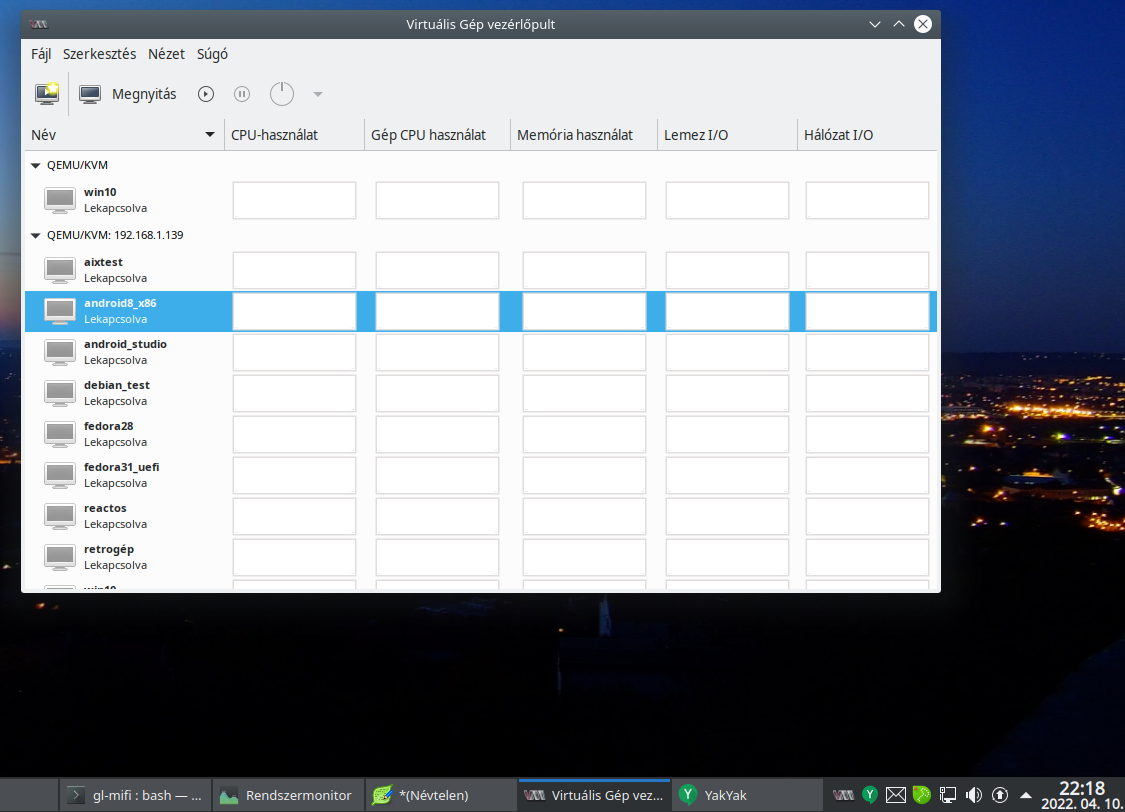Select the aixtest virtual machine
The image size is (1125, 812).
pyautogui.click(x=481, y=270)
